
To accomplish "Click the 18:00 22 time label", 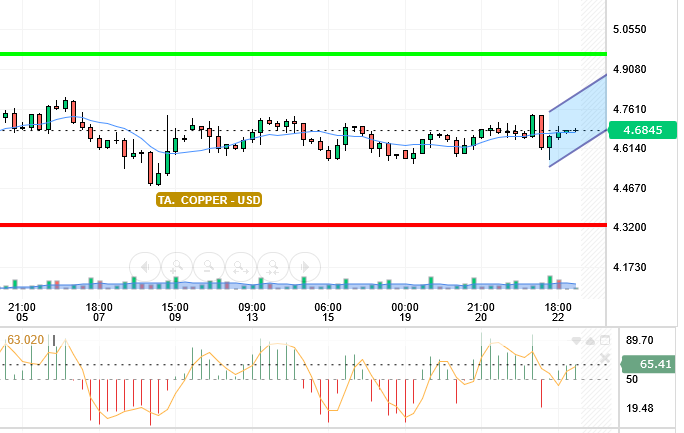I will click(558, 312).
